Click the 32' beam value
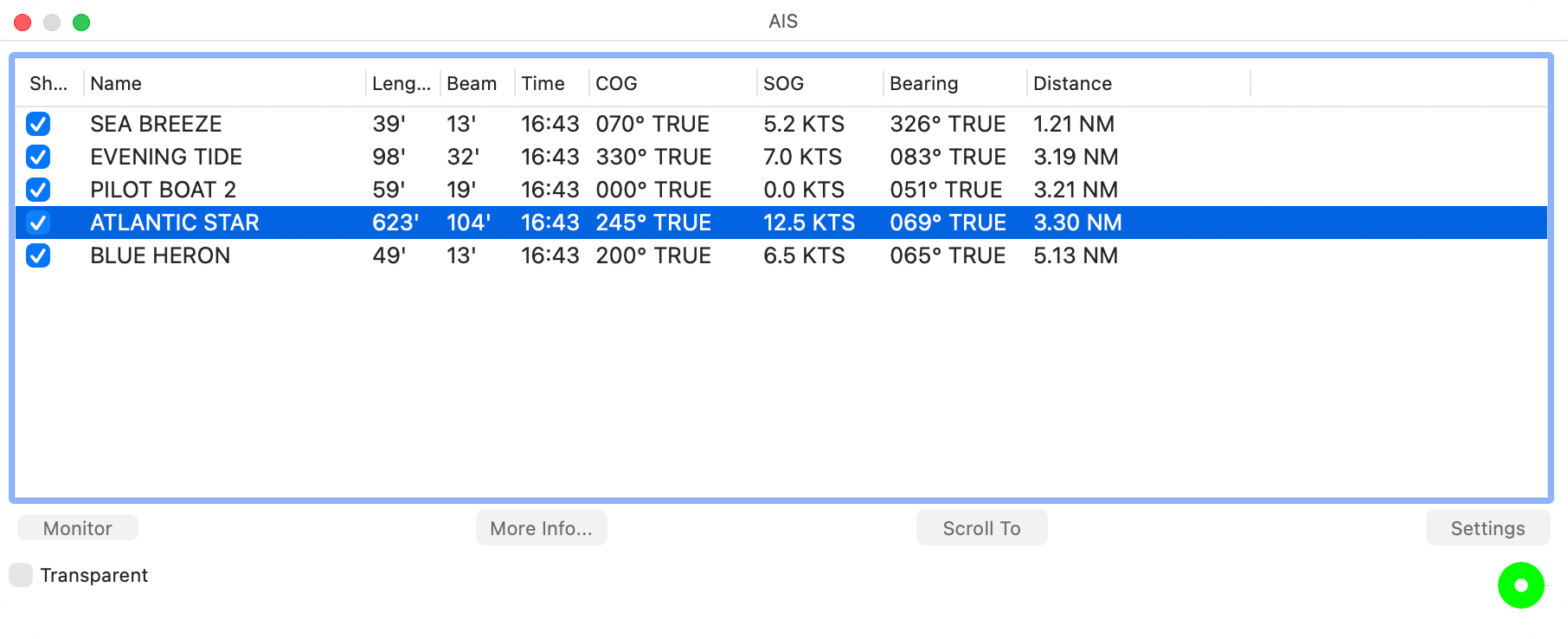The image size is (1568, 639). coord(463,157)
